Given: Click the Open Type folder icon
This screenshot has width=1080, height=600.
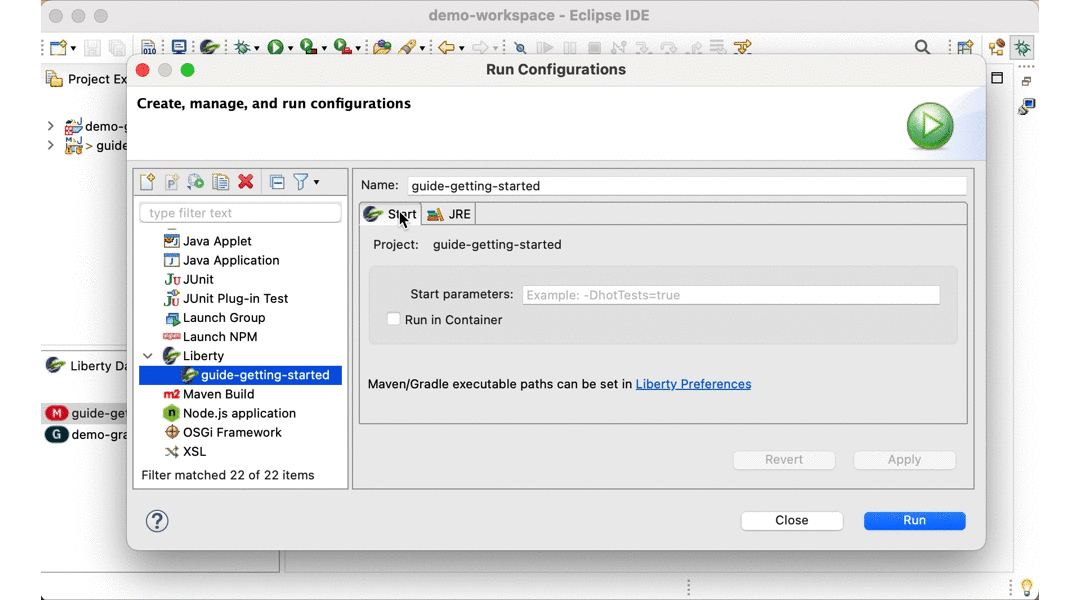Looking at the screenshot, I should [x=382, y=48].
